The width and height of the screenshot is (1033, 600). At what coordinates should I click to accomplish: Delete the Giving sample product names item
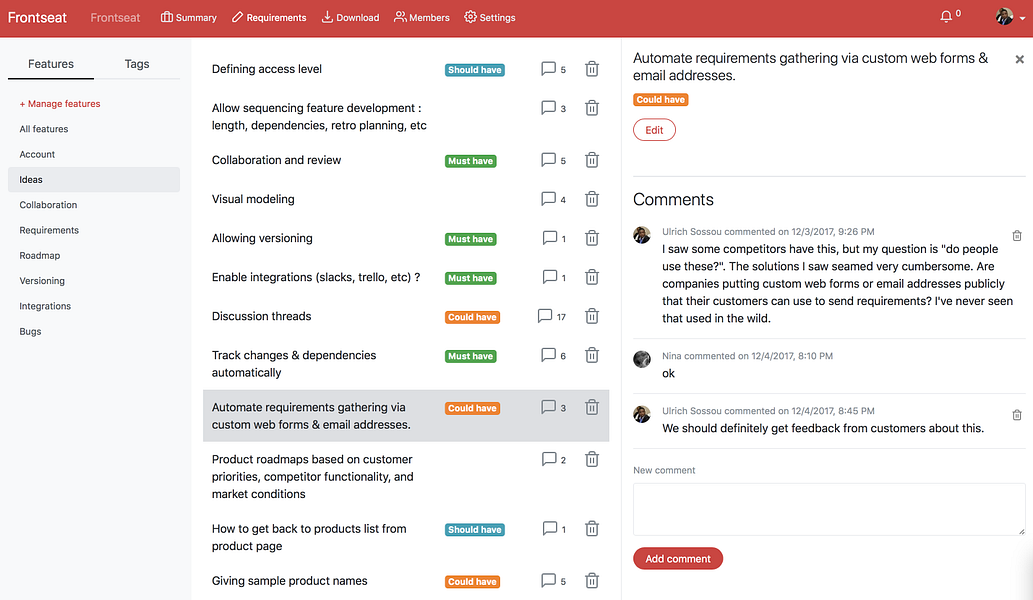(x=592, y=580)
